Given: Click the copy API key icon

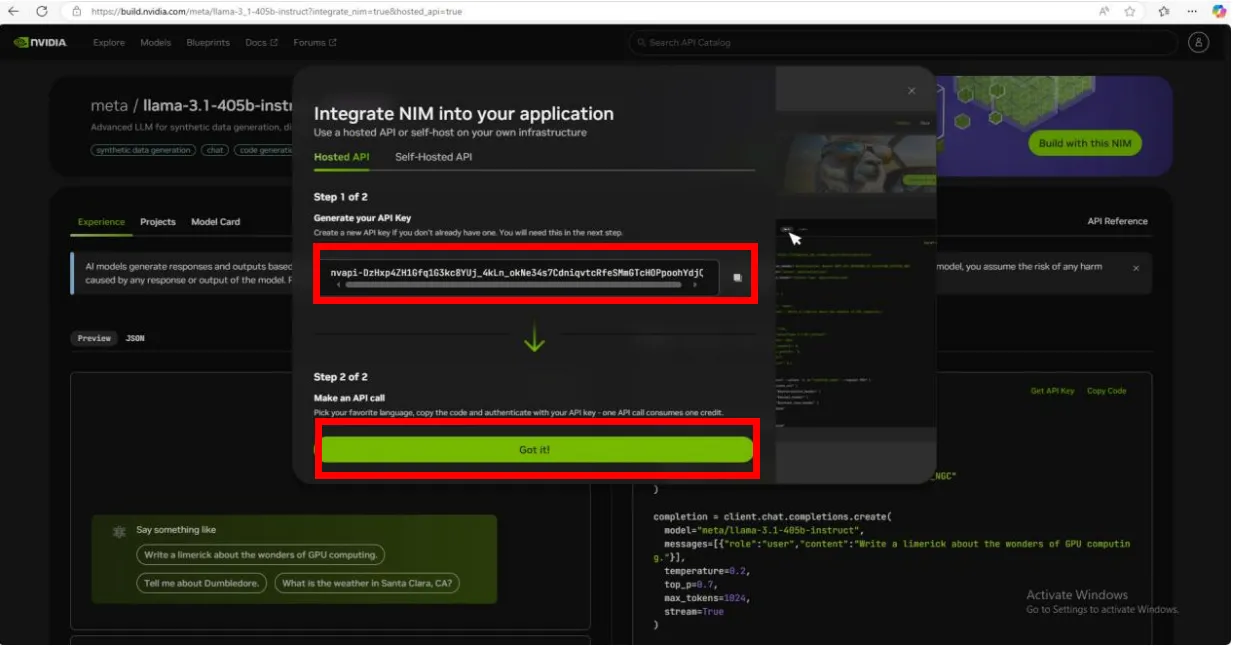Looking at the screenshot, I should 737,278.
